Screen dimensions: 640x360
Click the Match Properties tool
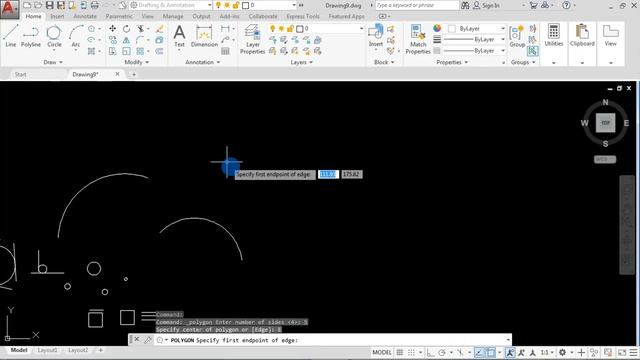418,39
